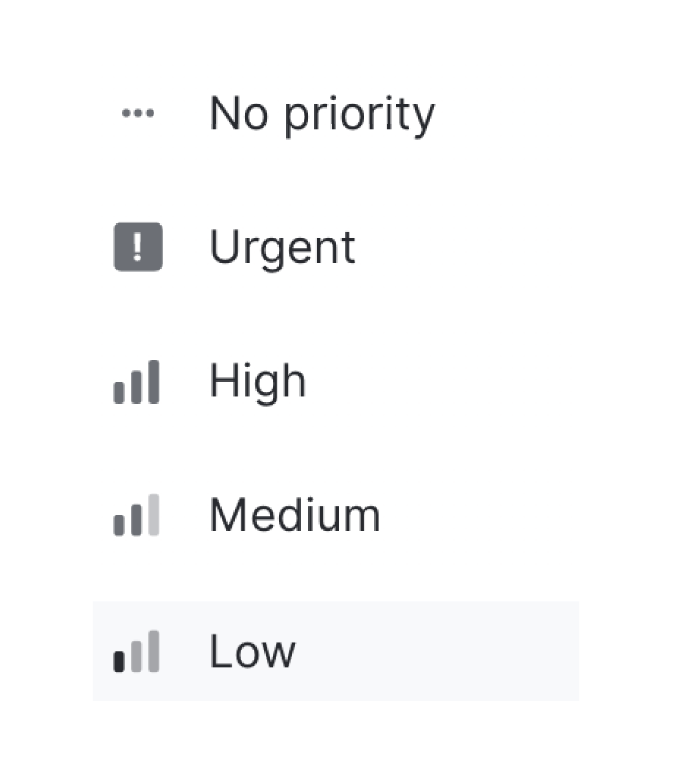Change priority level to Medium

pyautogui.click(x=295, y=516)
